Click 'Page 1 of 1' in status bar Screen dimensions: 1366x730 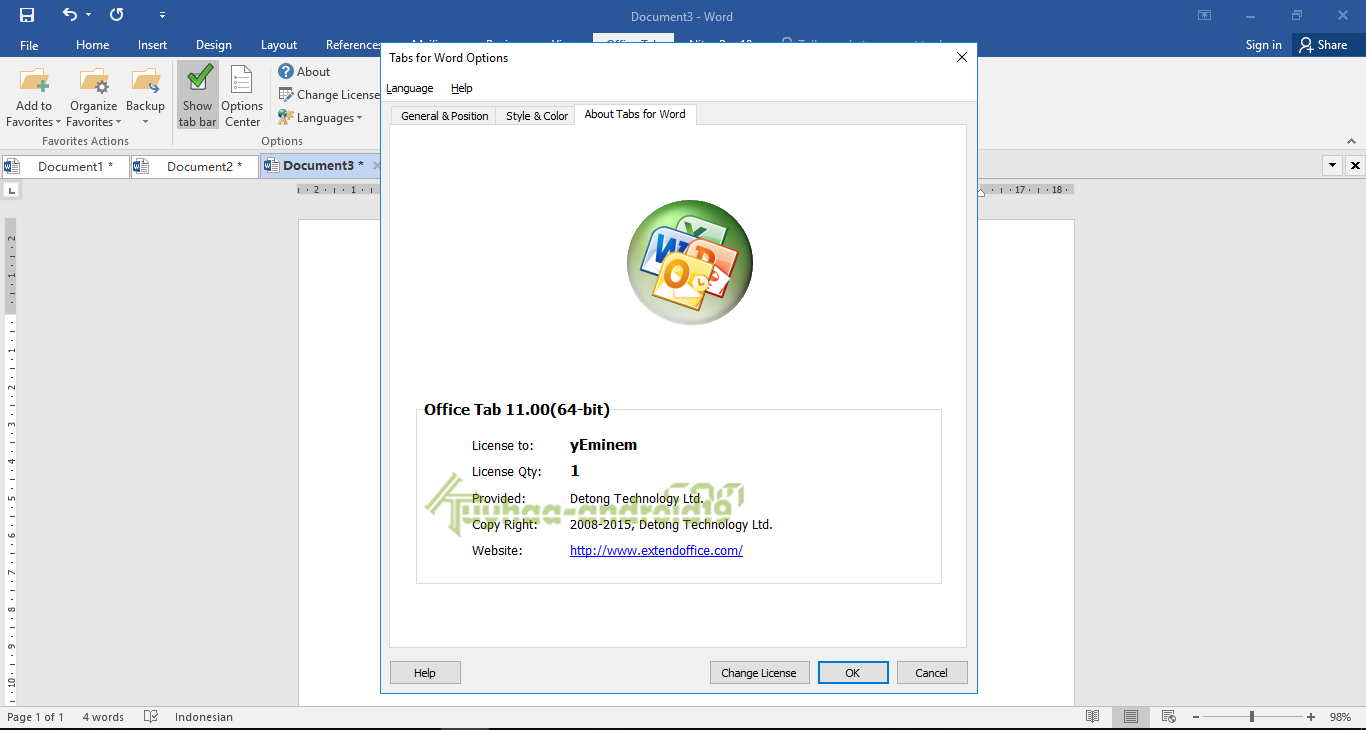[x=35, y=717]
